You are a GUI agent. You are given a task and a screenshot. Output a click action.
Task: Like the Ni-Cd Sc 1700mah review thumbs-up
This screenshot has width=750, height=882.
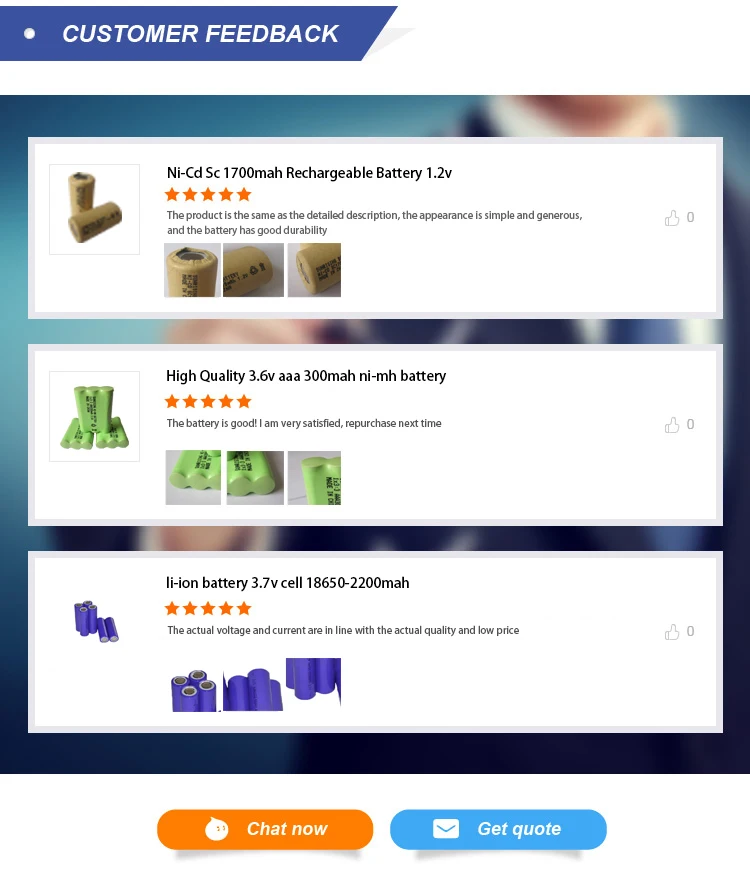pos(672,218)
